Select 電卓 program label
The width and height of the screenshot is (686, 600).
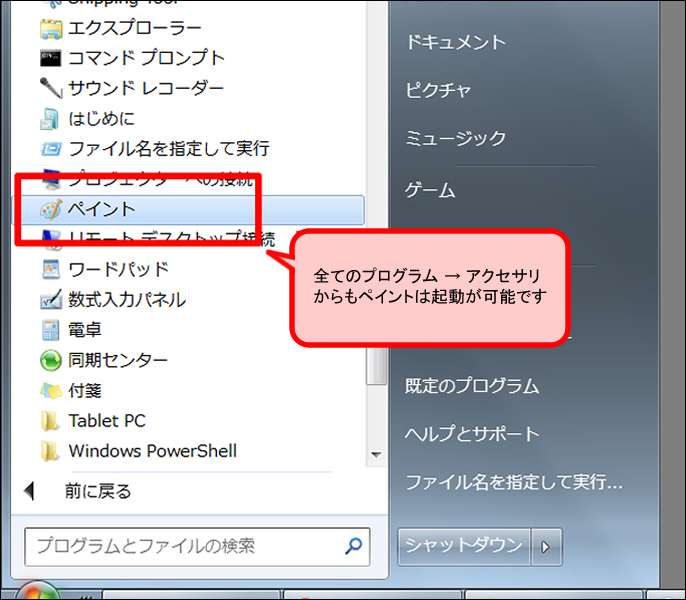coord(85,330)
